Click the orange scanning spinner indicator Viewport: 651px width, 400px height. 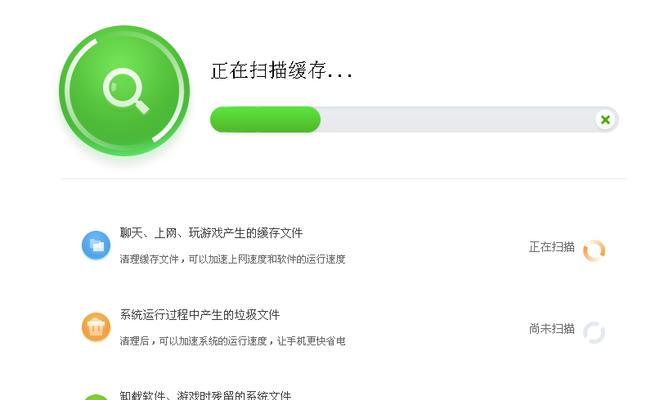point(594,250)
